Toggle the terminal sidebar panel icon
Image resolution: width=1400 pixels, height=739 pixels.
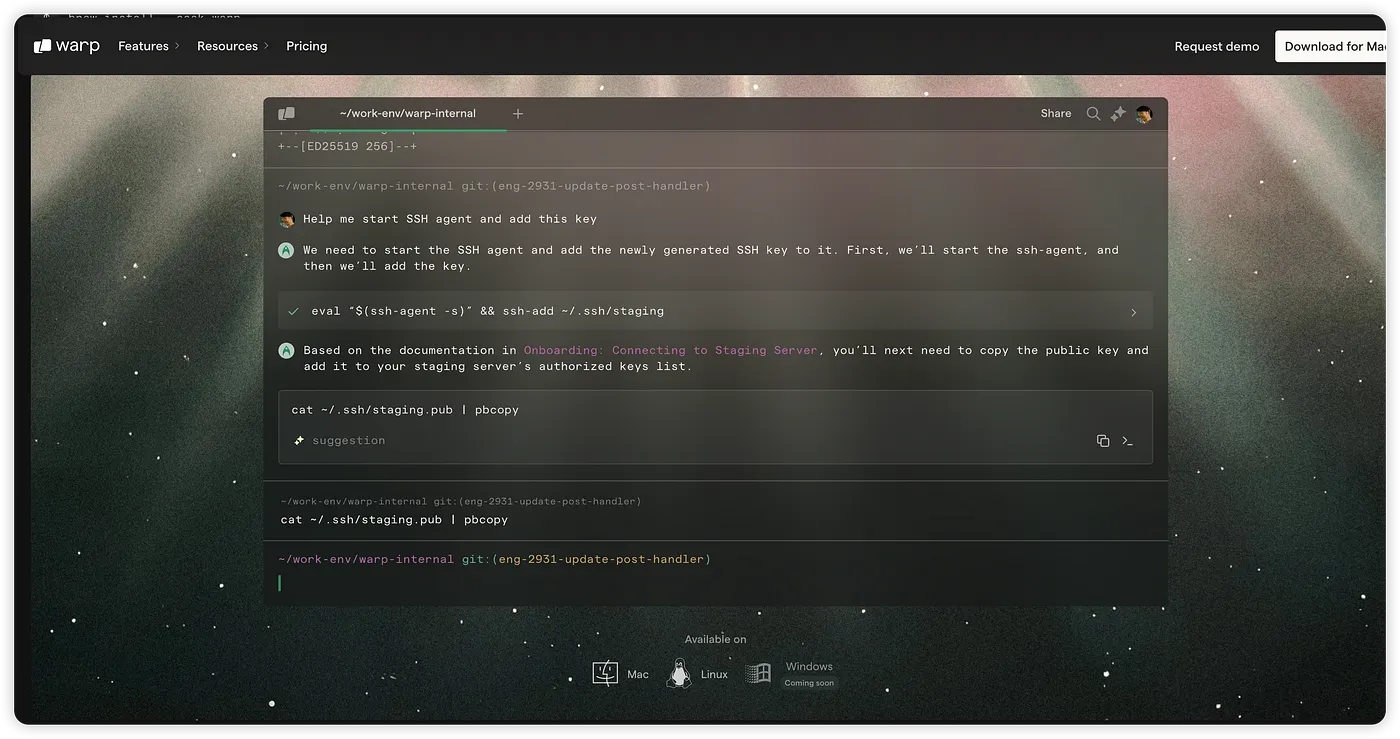point(287,114)
